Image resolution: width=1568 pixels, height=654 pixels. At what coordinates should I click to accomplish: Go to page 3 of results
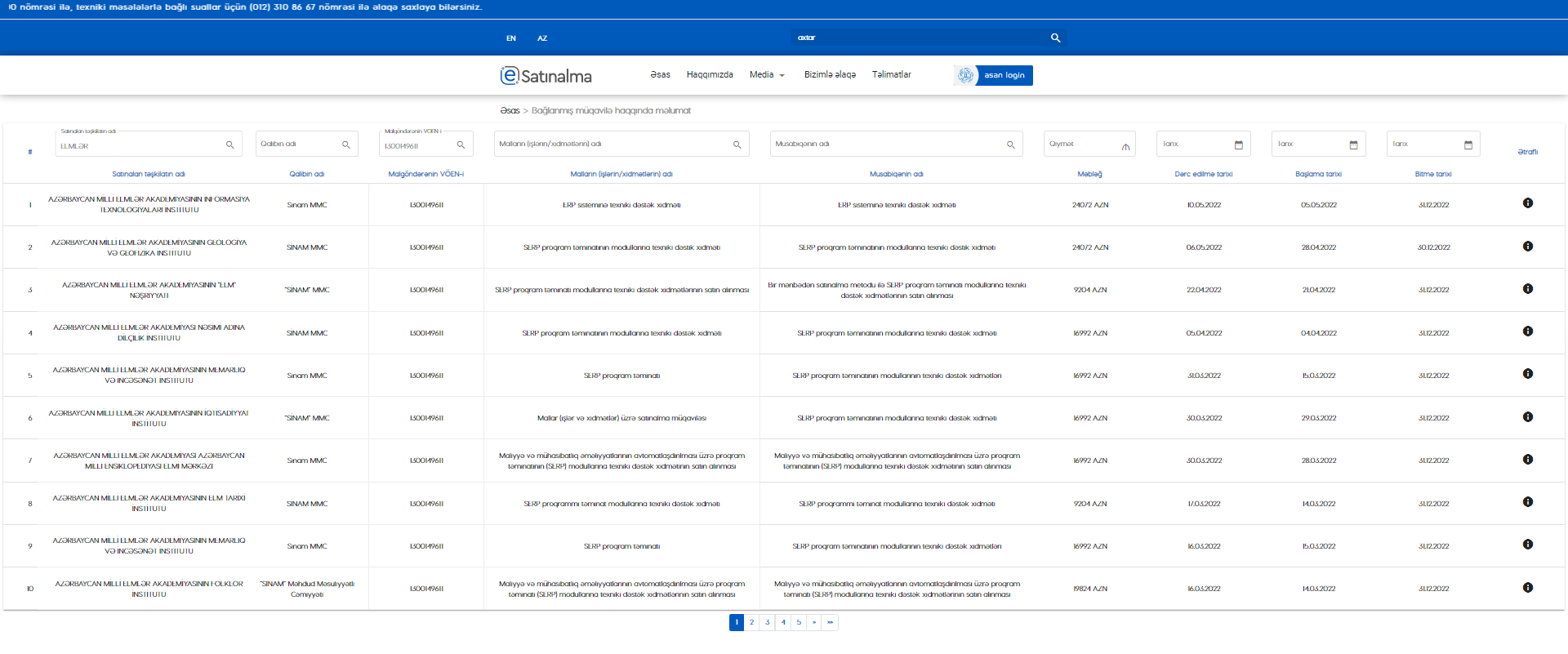click(x=767, y=622)
